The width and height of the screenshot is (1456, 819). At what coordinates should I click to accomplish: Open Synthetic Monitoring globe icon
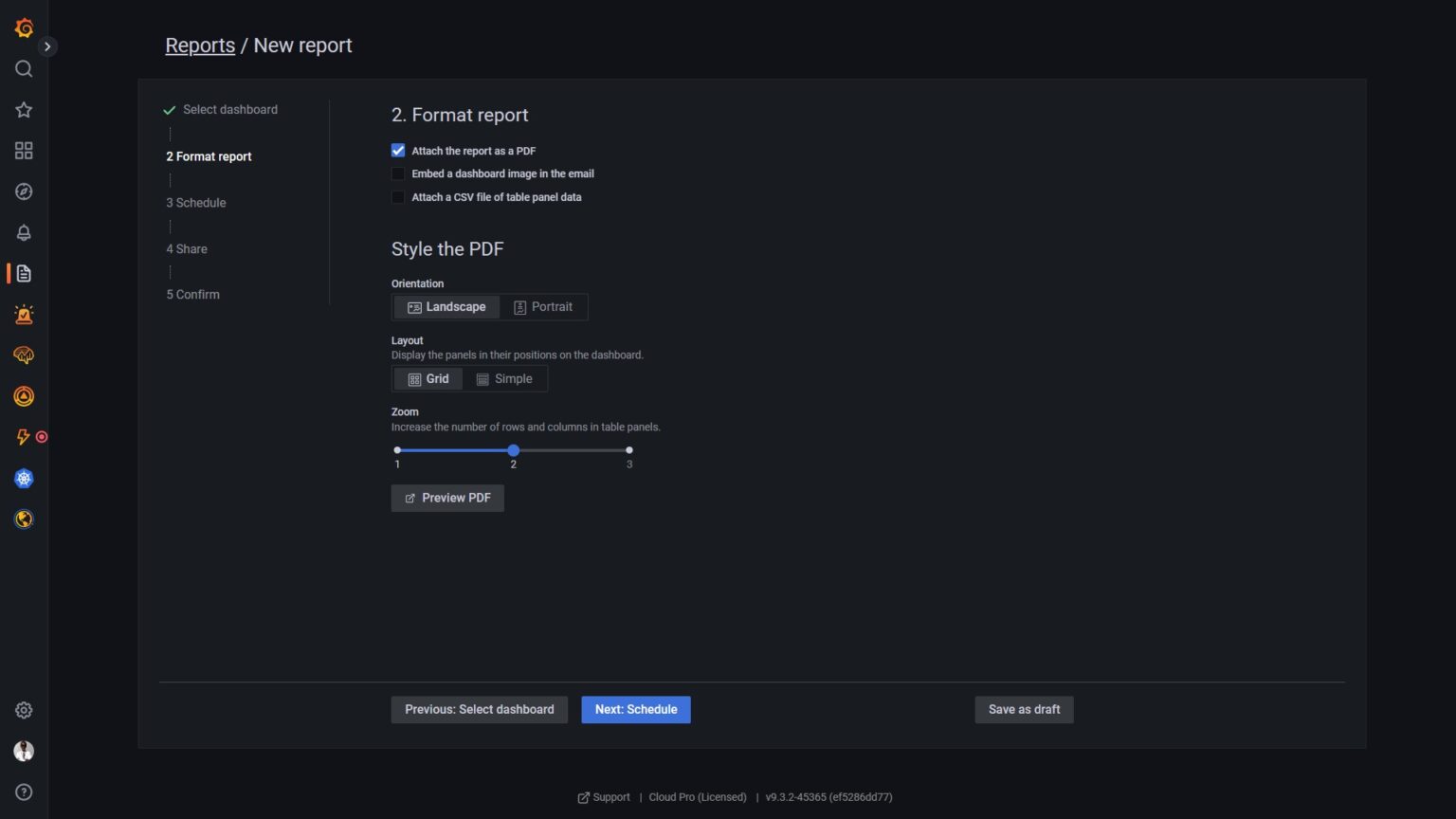[x=23, y=519]
